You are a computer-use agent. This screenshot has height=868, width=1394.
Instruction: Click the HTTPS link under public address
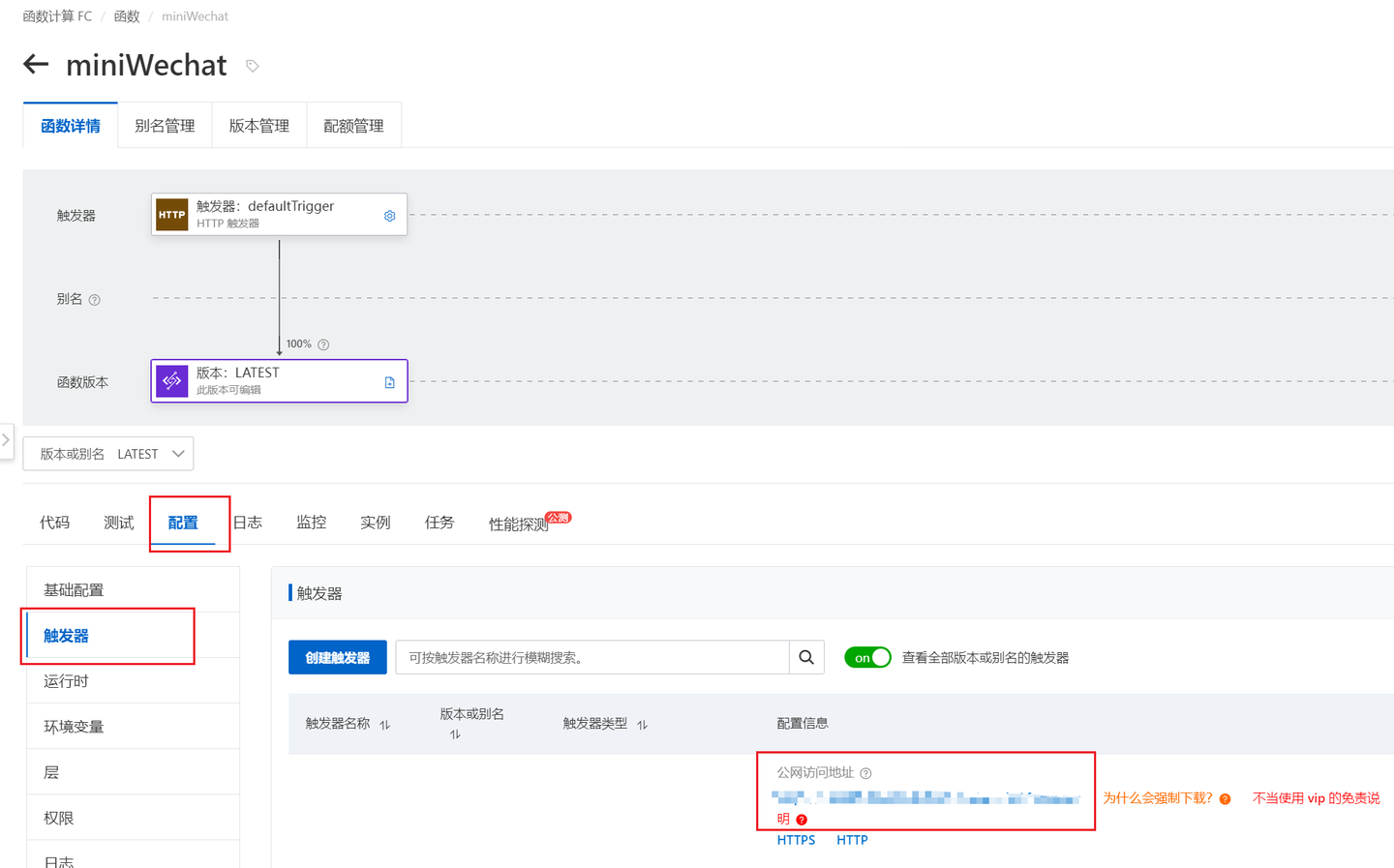[796, 840]
